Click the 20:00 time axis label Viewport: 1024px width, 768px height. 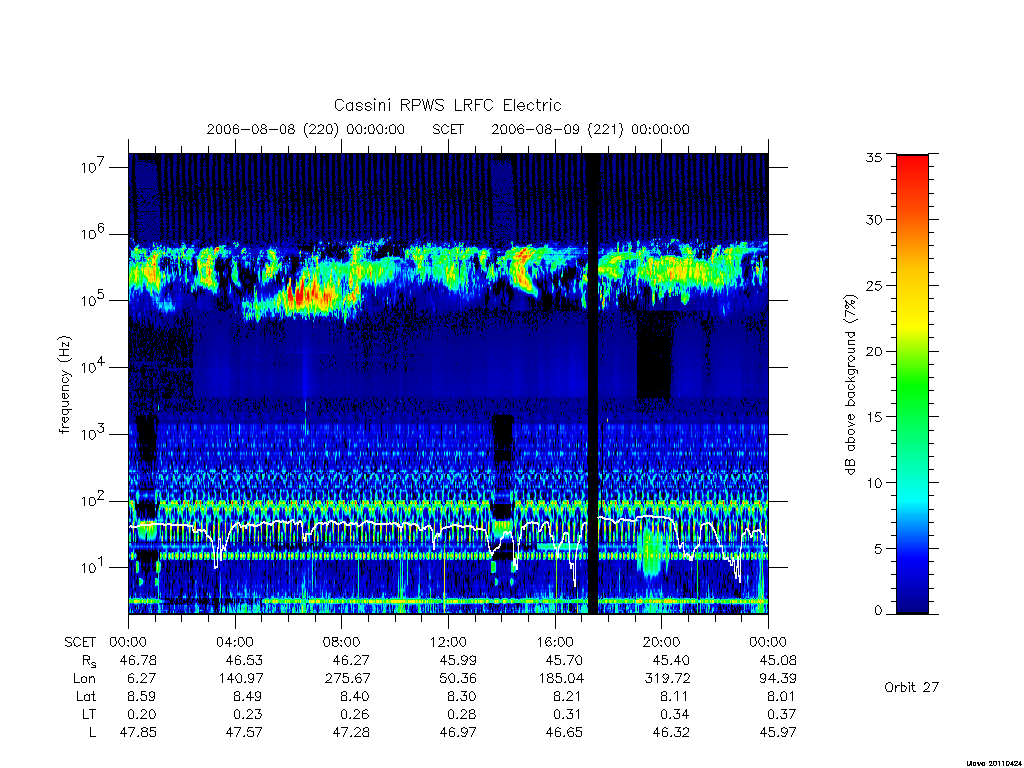(x=662, y=642)
